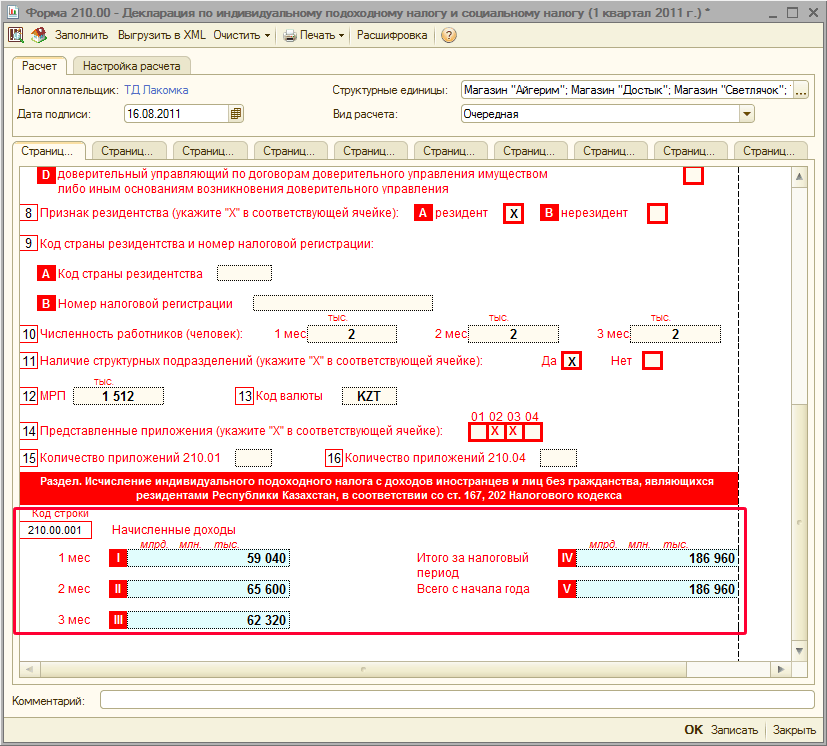
Task: Click the vertical scrollbar down arrow
Action: click(799, 648)
